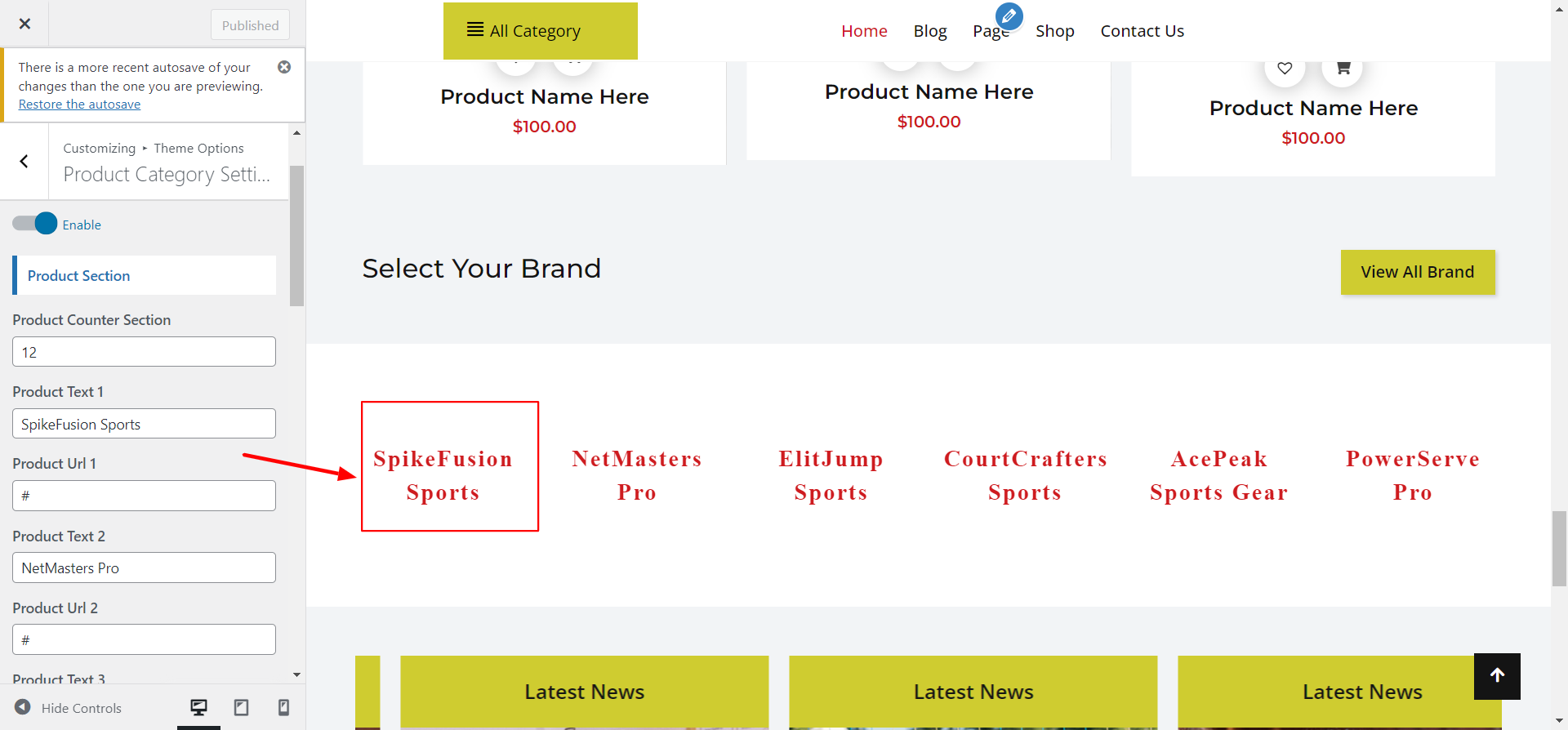Open the Shop menu item
The height and width of the screenshot is (730, 1568).
1054,31
